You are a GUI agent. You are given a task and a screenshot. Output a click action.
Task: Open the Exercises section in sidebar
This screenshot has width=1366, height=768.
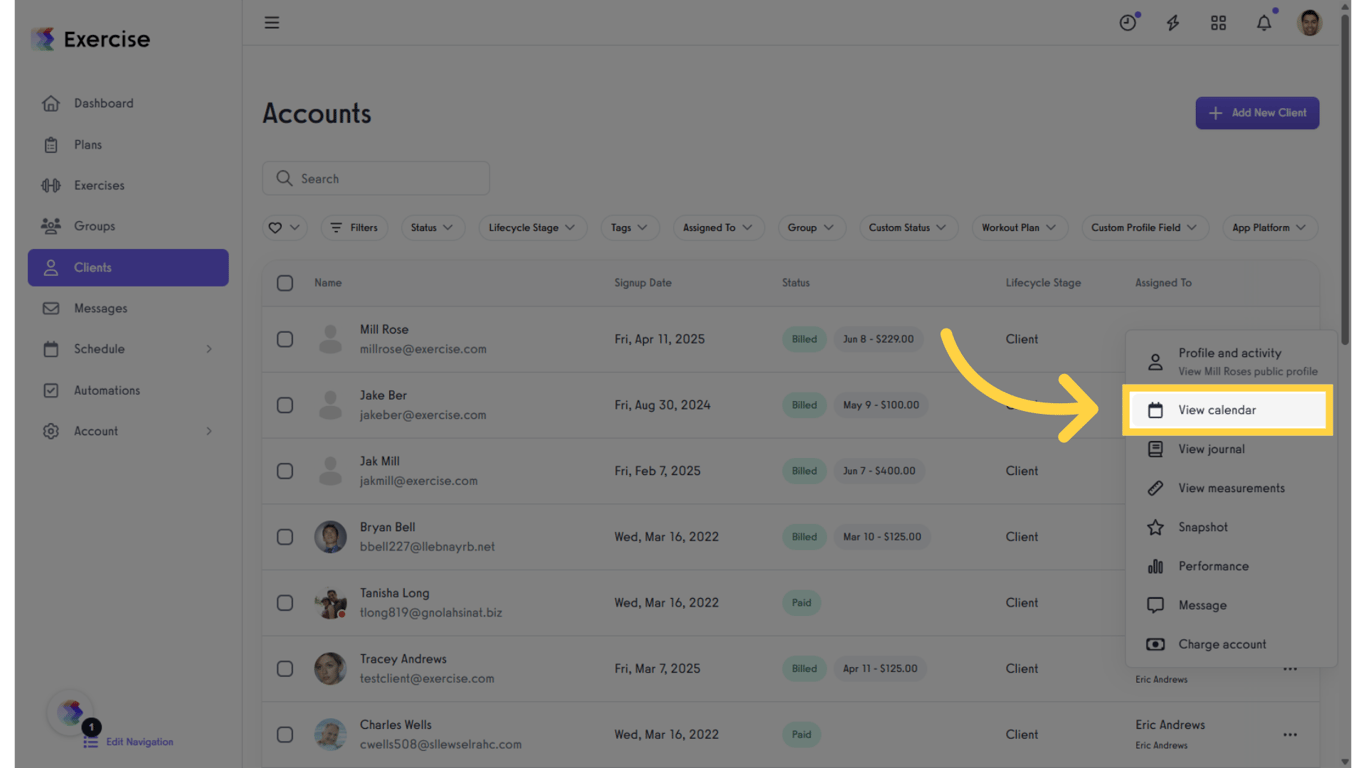(101, 185)
